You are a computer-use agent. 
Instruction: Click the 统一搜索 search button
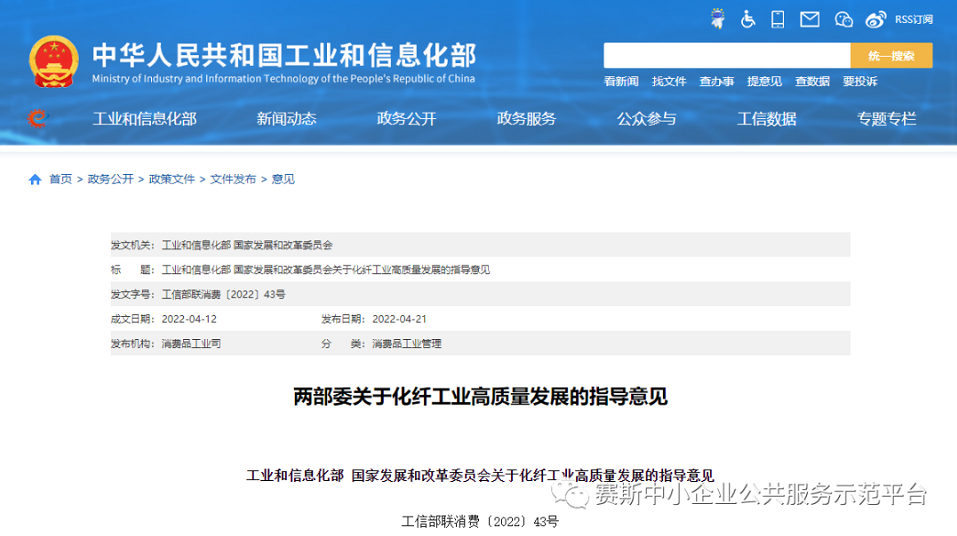891,55
